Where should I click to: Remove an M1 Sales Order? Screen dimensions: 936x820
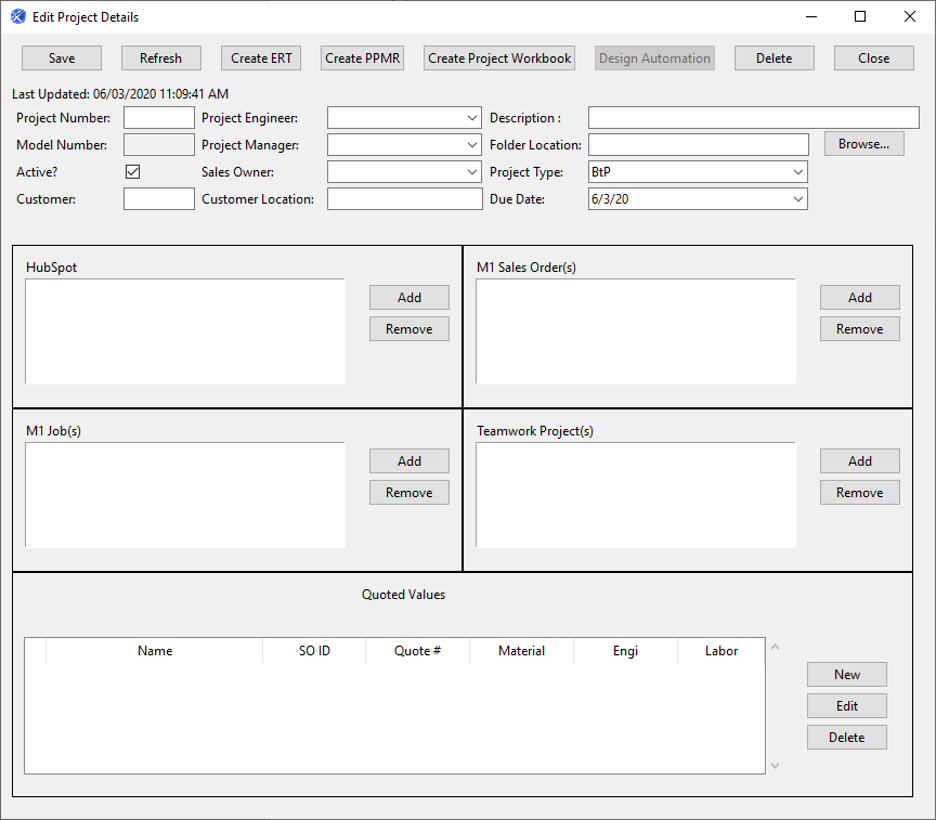pyautogui.click(x=859, y=328)
